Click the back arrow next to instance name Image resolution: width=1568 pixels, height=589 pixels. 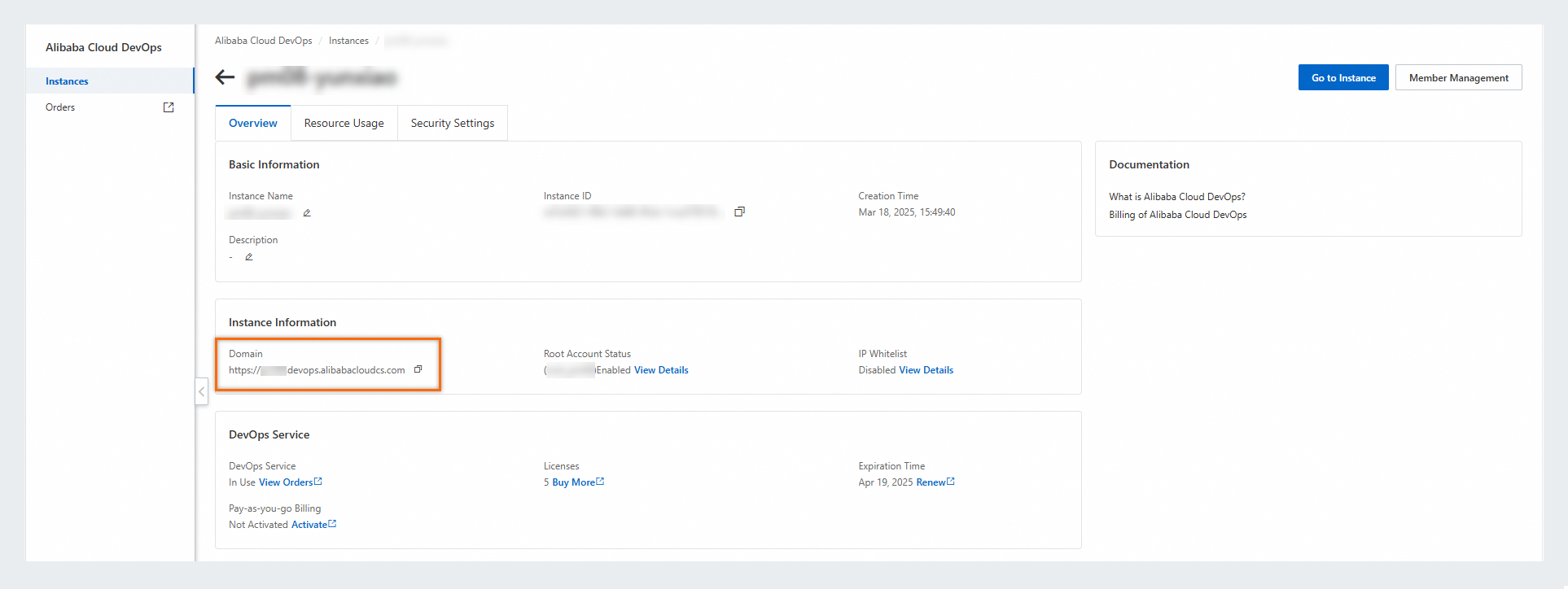(225, 77)
